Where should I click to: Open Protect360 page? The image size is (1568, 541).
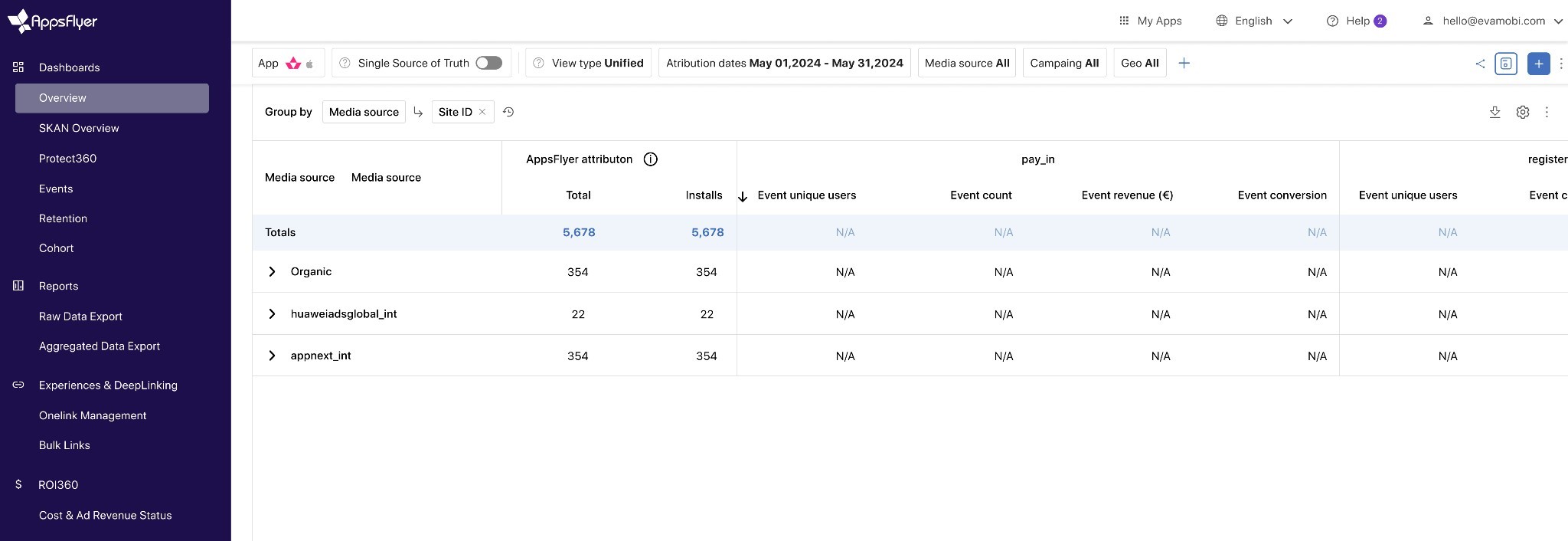(67, 159)
